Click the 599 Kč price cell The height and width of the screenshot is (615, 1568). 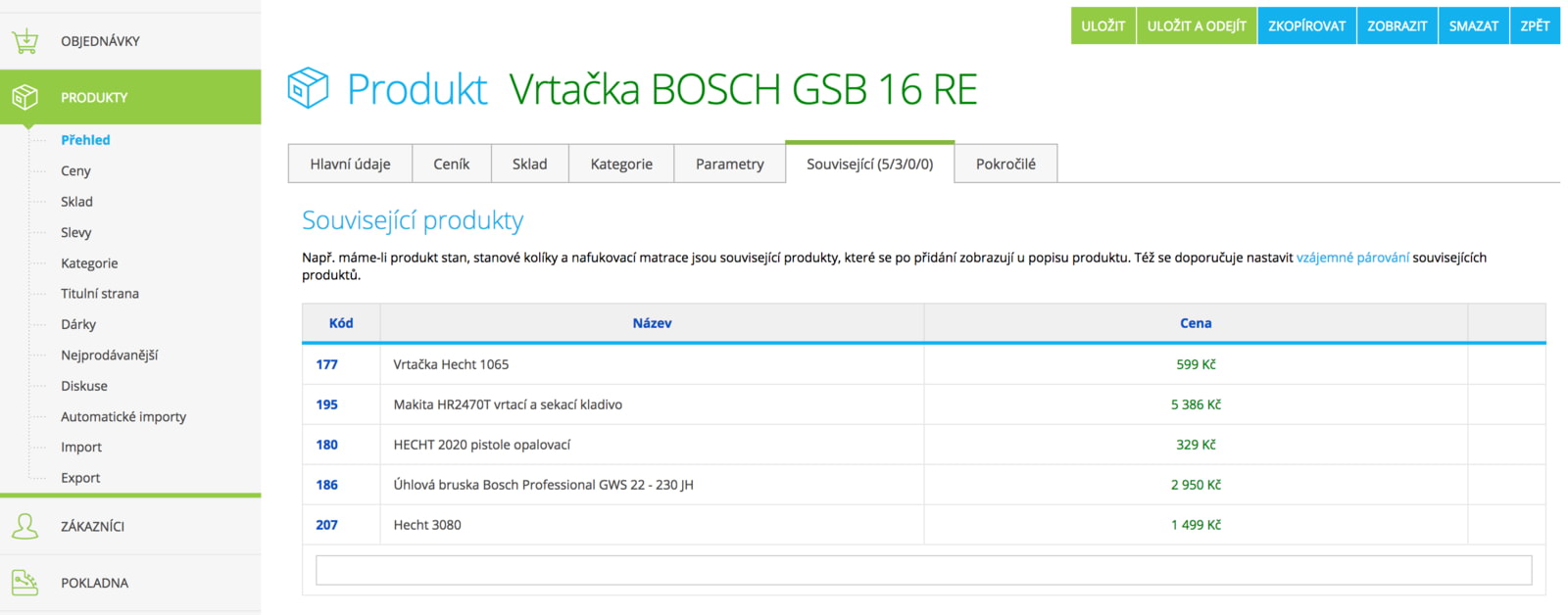pyautogui.click(x=1196, y=364)
